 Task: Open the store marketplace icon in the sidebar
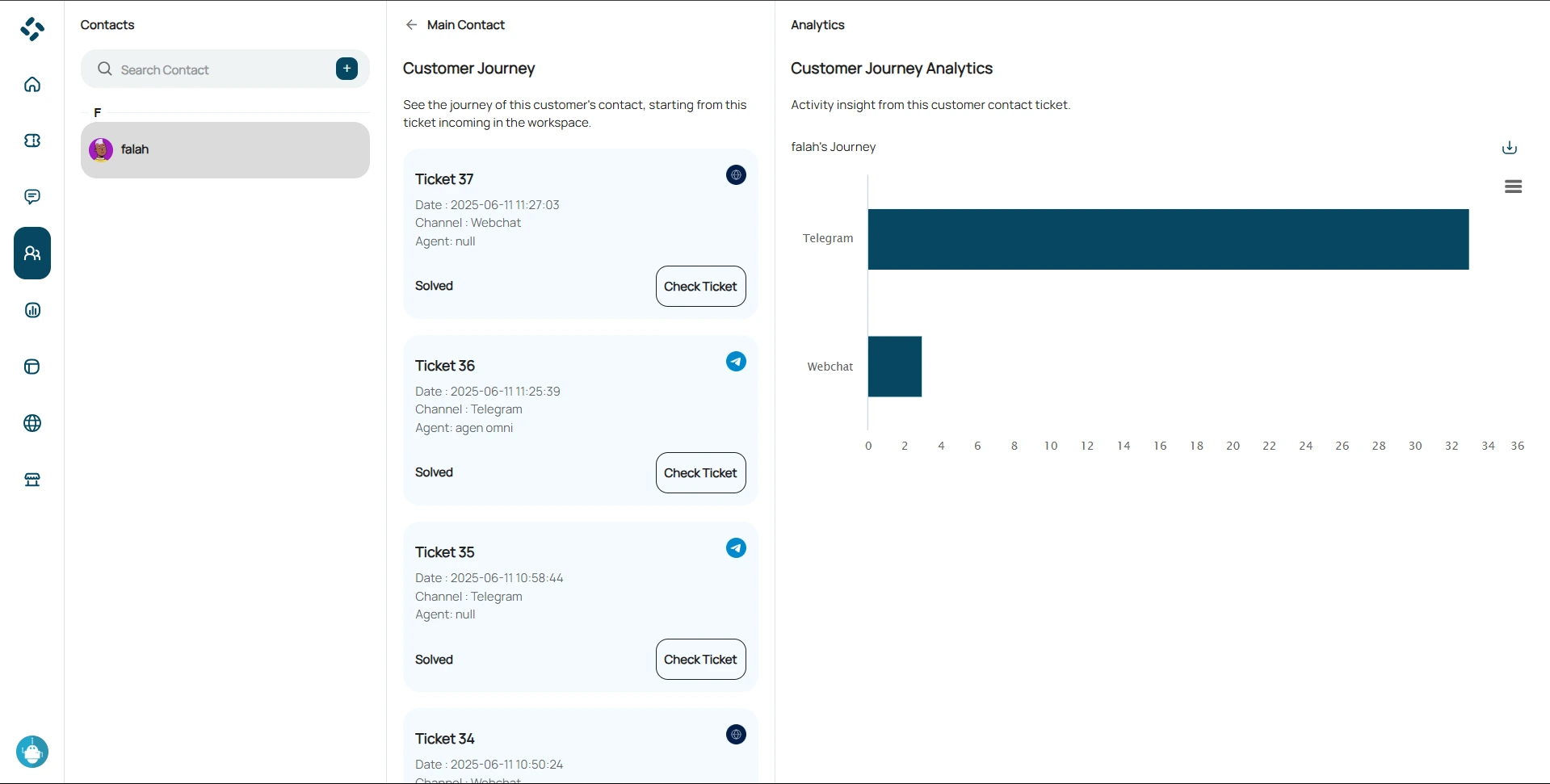(32, 480)
